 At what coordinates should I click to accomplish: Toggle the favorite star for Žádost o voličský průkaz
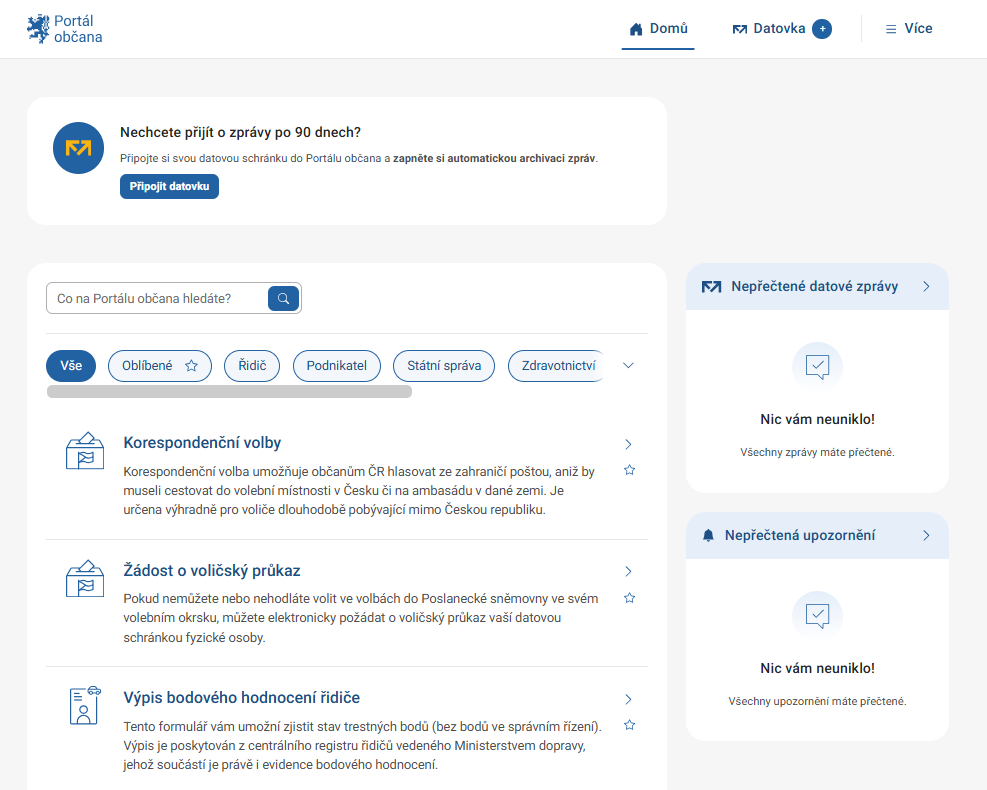pyautogui.click(x=629, y=598)
